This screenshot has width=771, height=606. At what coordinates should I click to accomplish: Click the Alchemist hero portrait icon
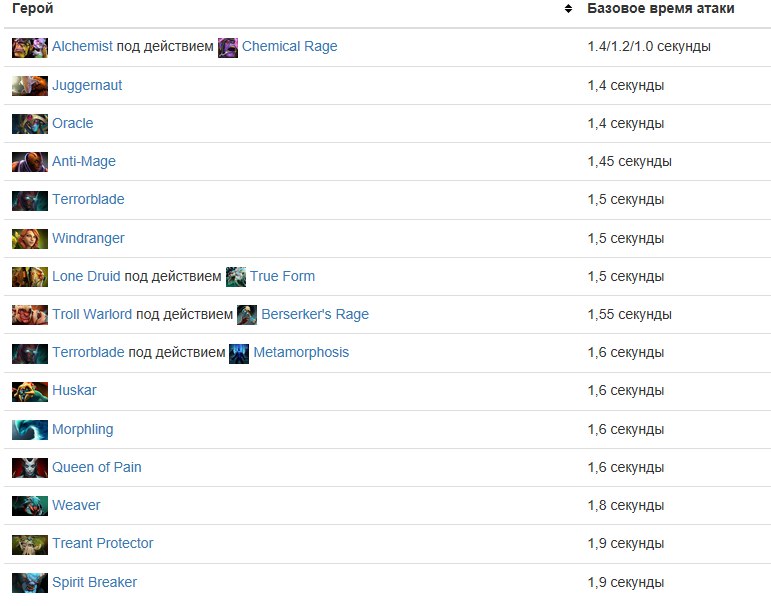[x=29, y=47]
